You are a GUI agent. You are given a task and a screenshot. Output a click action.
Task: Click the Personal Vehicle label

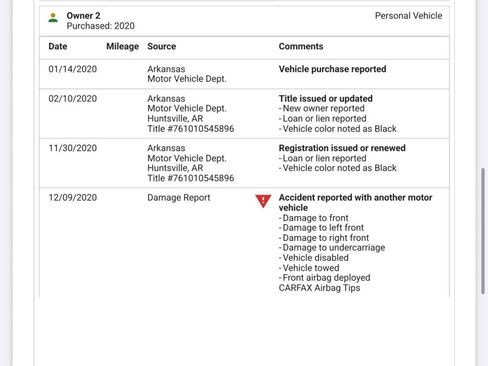[408, 16]
